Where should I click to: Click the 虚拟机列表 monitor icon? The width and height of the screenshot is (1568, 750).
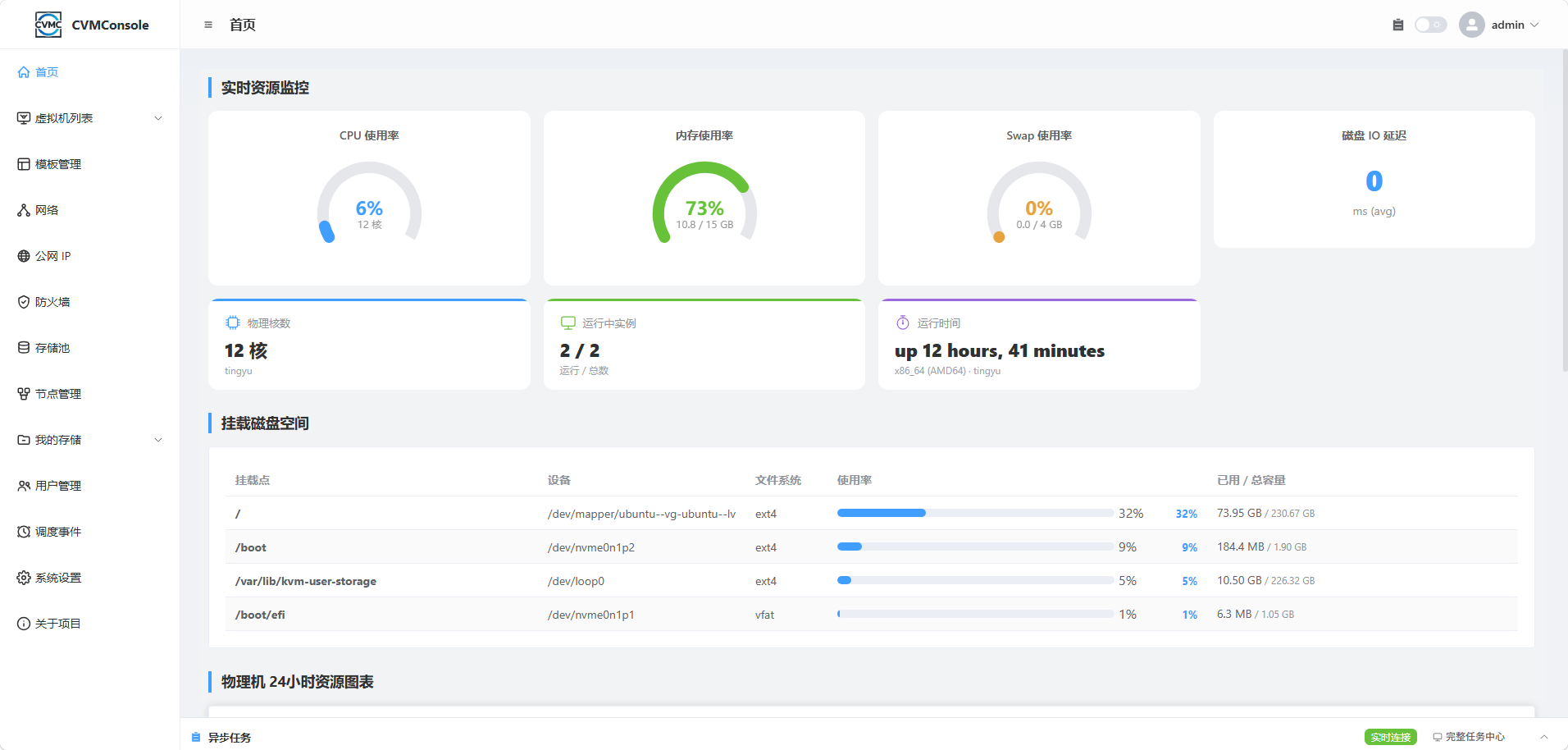[24, 118]
